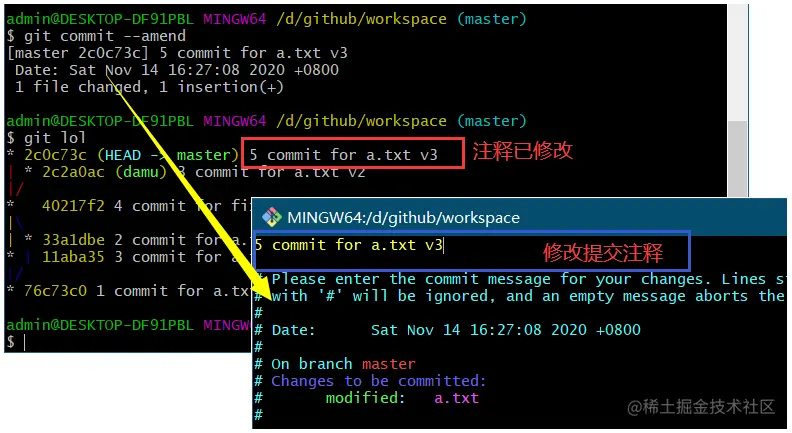Click the commit hash 2c2a0ac in the log
The width and height of the screenshot is (792, 433).
click(x=73, y=172)
